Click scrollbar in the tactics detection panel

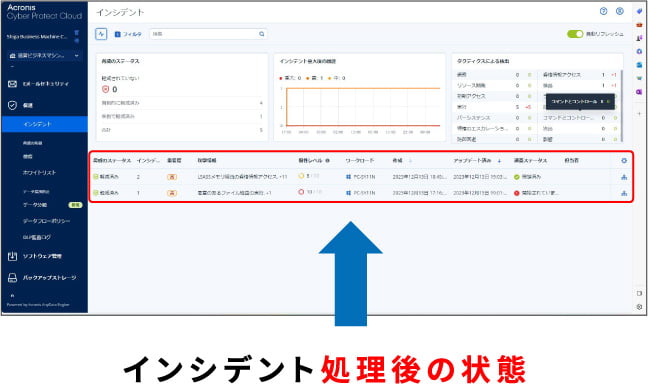coord(622,105)
